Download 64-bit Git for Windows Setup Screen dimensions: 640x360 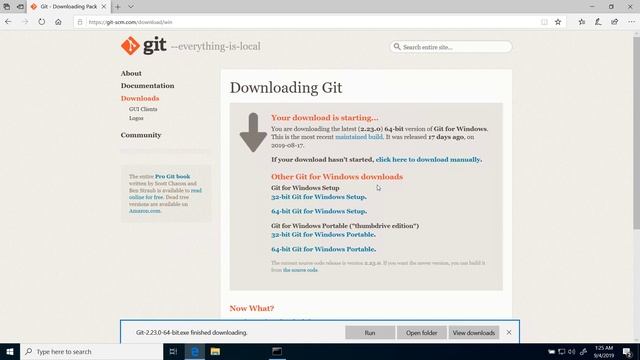318,211
